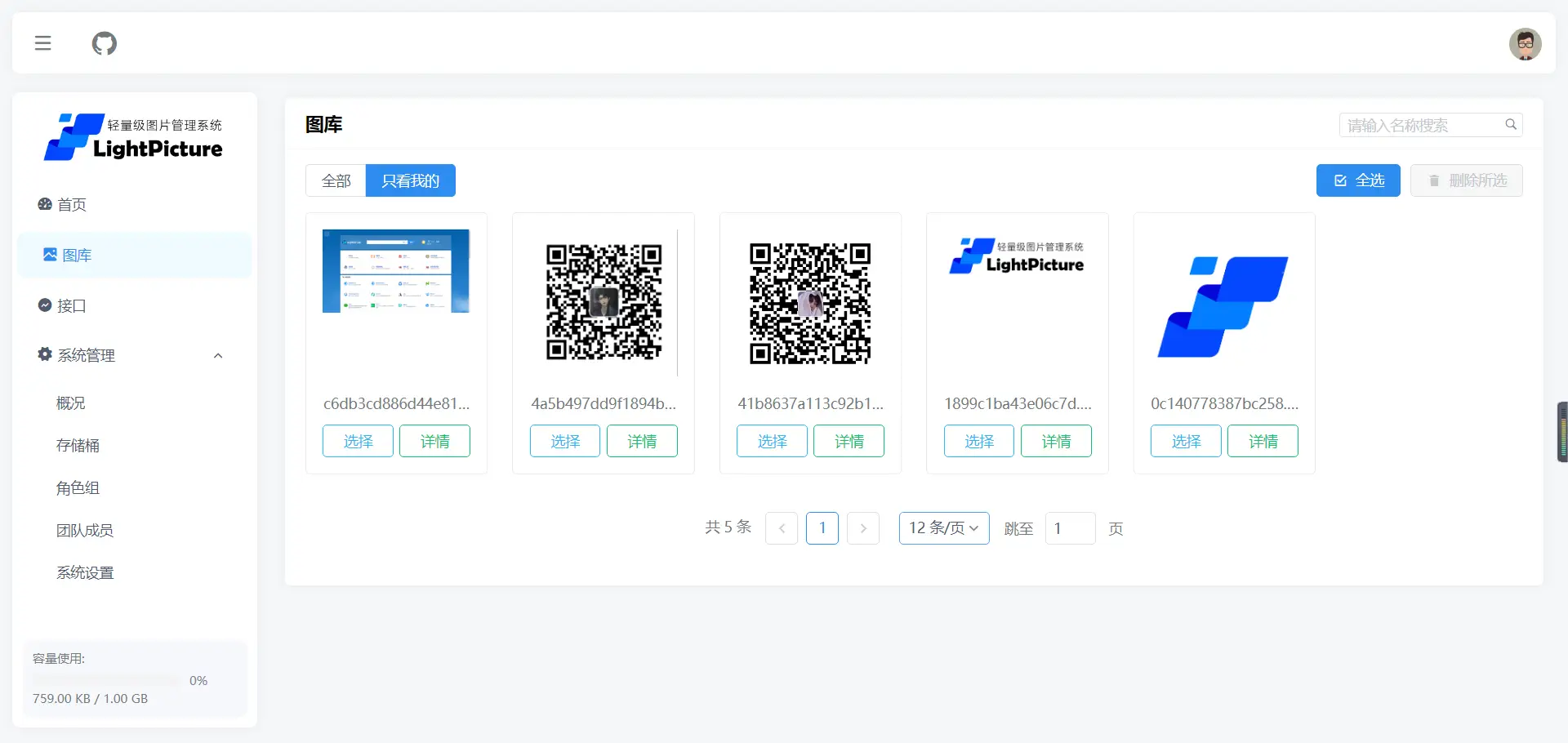Viewport: 1568px width, 743px height.
Task: Open the 图库 gallery sidebar entry
Action: click(x=78, y=255)
